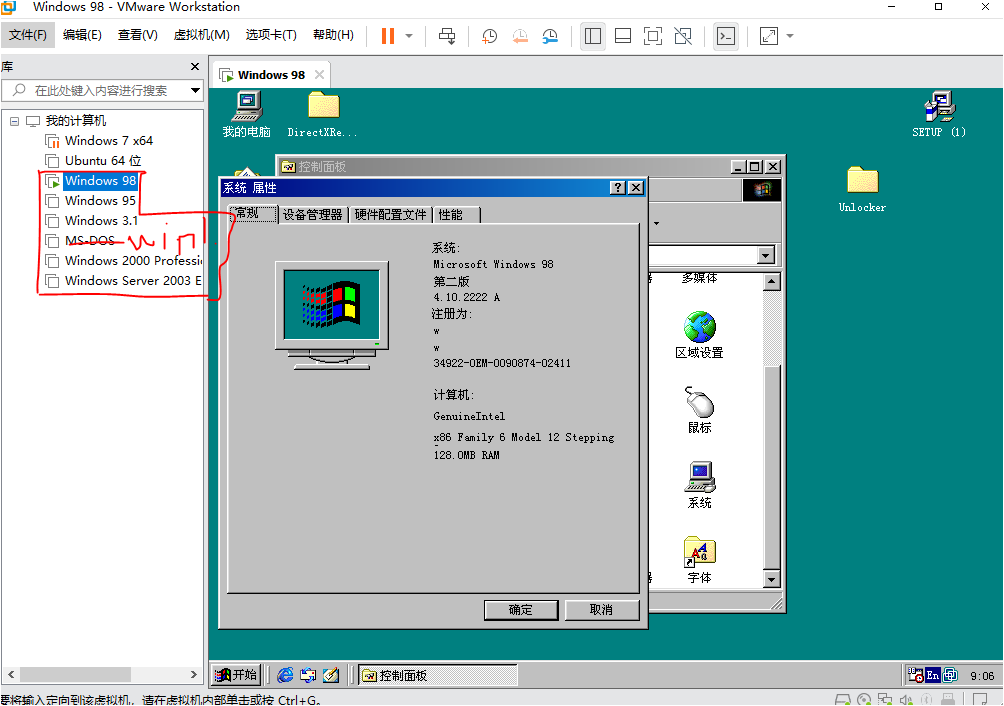1004x706 pixels.
Task: Open the power options dropdown arrow
Action: point(409,36)
